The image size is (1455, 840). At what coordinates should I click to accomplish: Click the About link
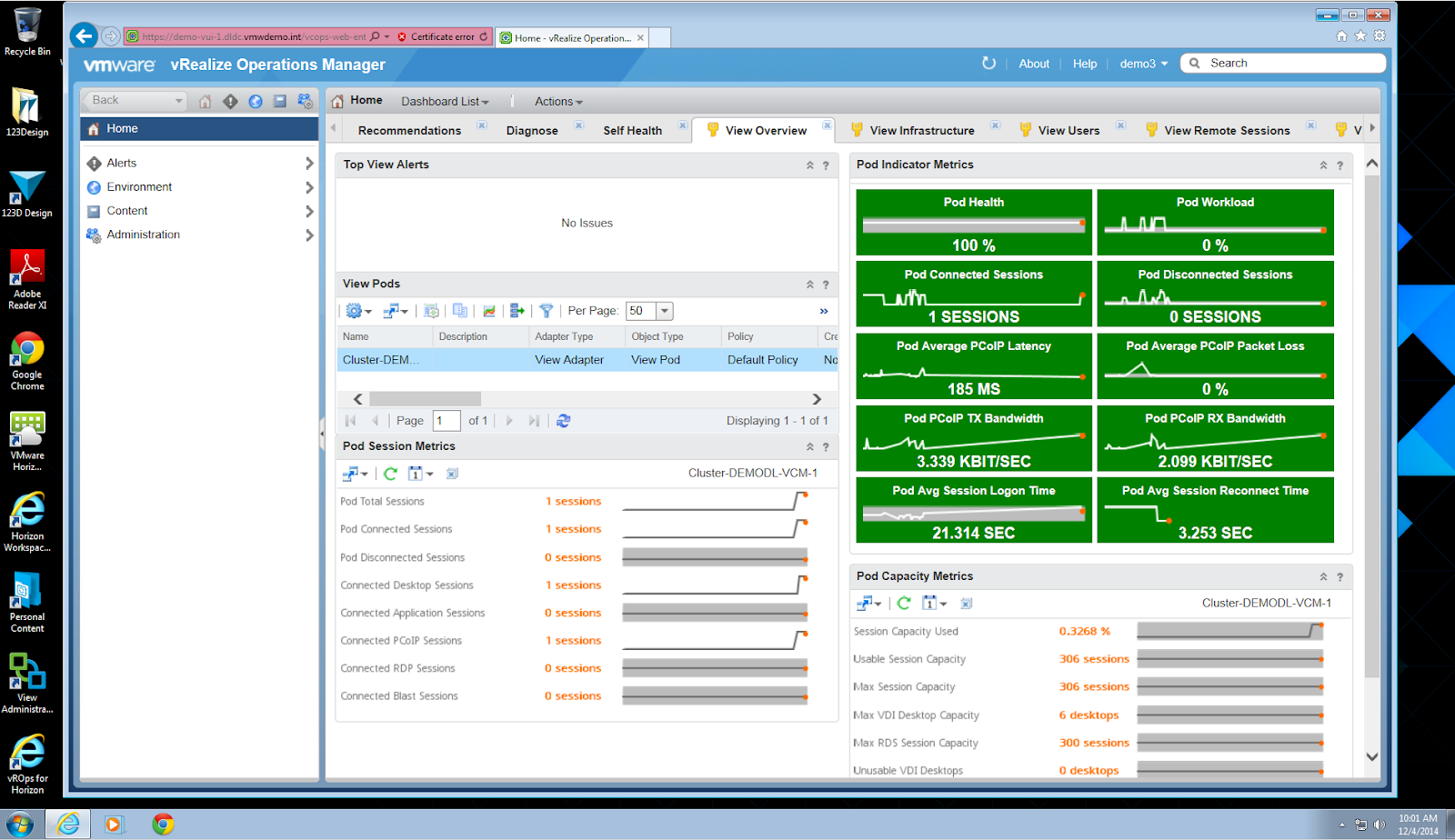pos(1034,64)
